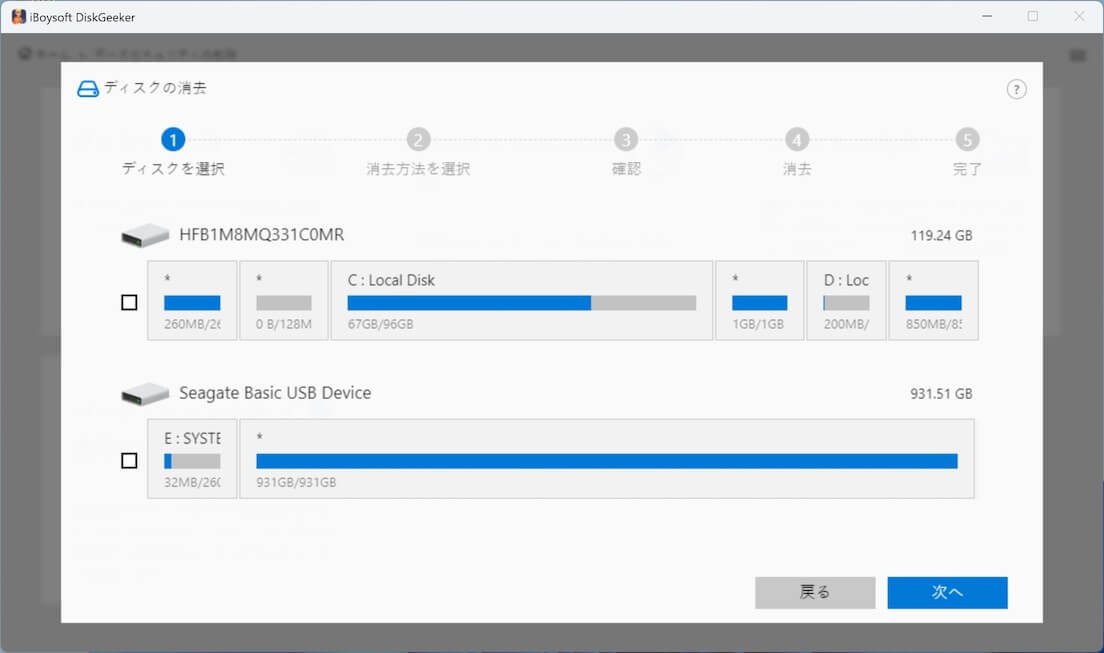
Task: Click the 119.24 GB capacity text
Action: click(941, 235)
